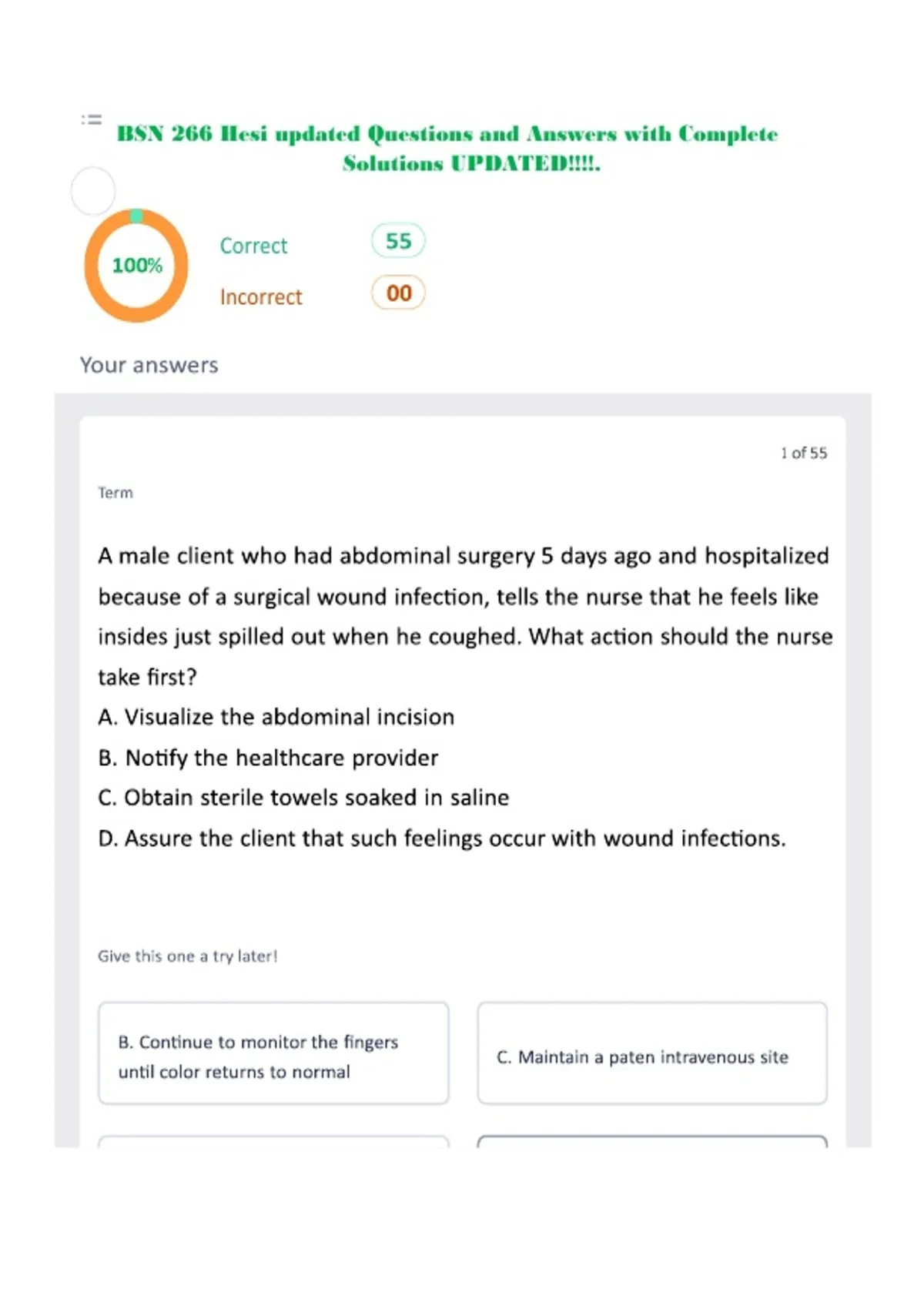Click the list menu icon beside title
The height and width of the screenshot is (1309, 924).
point(92,119)
